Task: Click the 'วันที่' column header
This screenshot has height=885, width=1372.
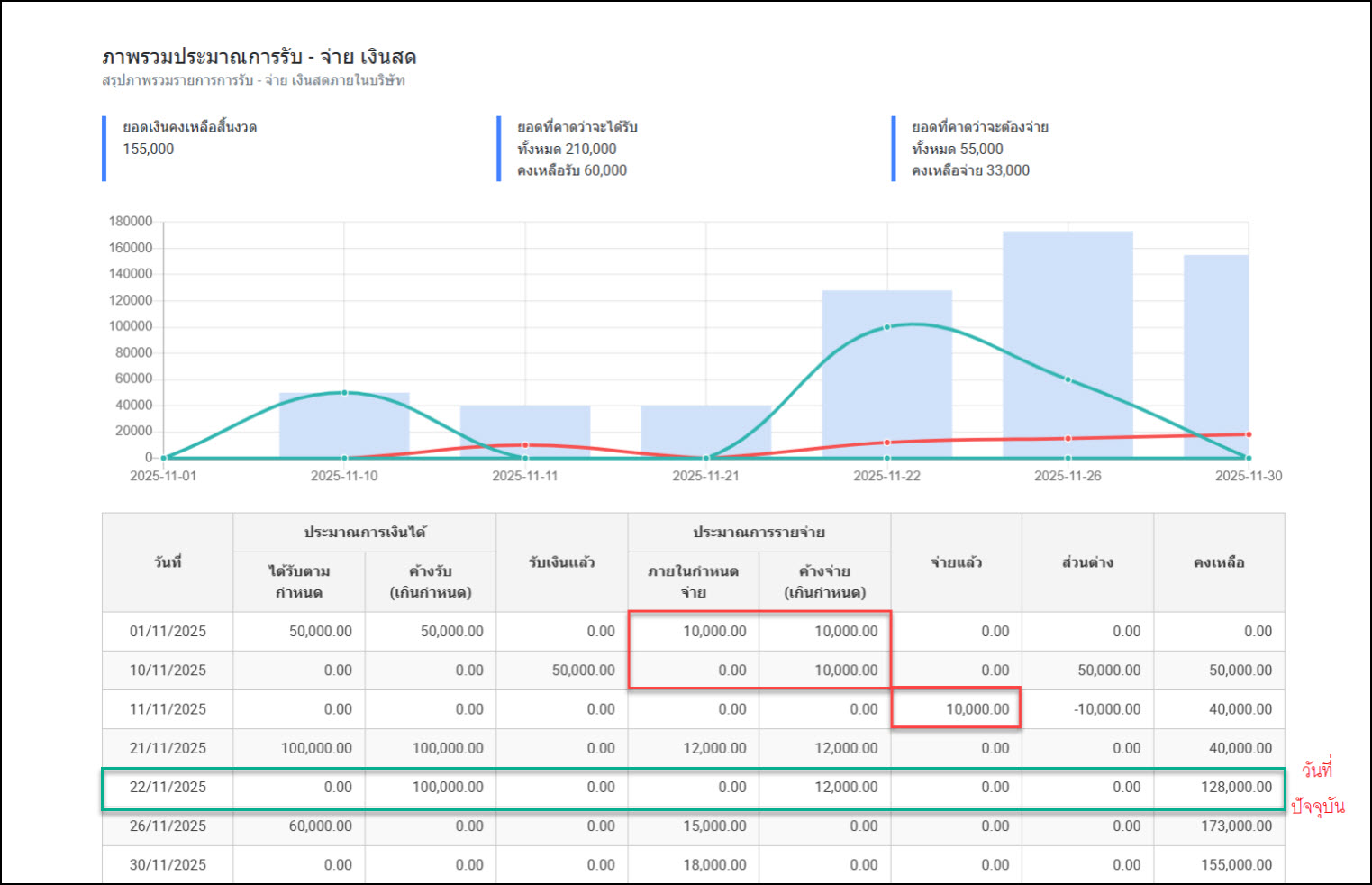Action: 168,562
